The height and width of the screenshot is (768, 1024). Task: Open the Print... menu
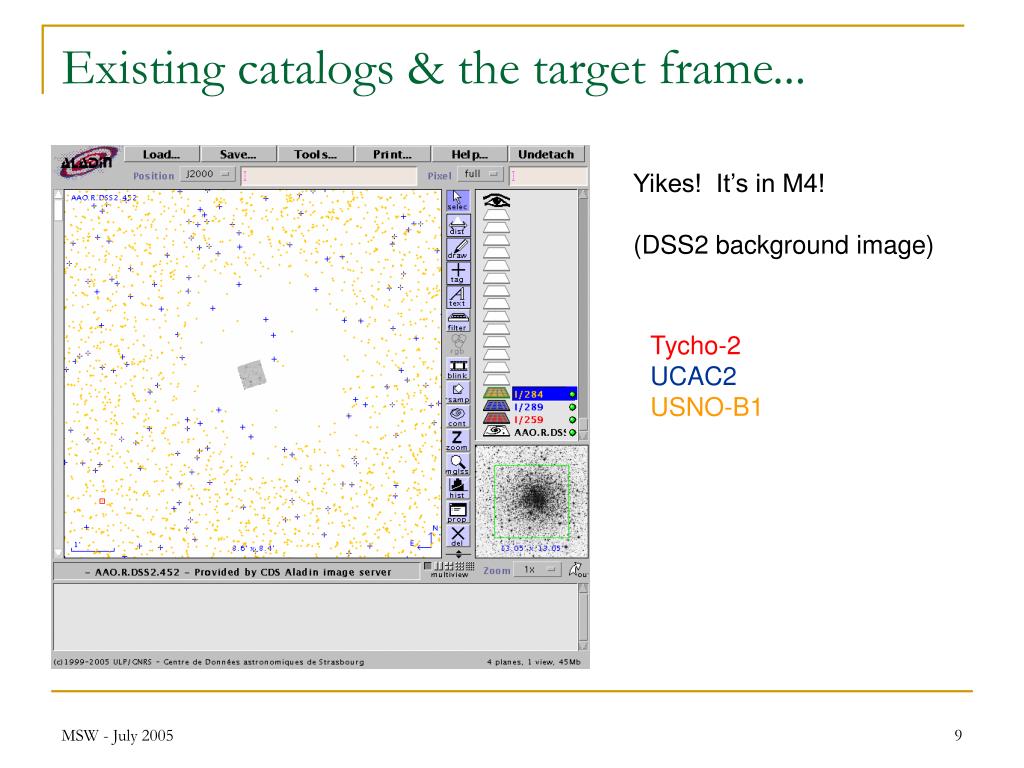392,154
